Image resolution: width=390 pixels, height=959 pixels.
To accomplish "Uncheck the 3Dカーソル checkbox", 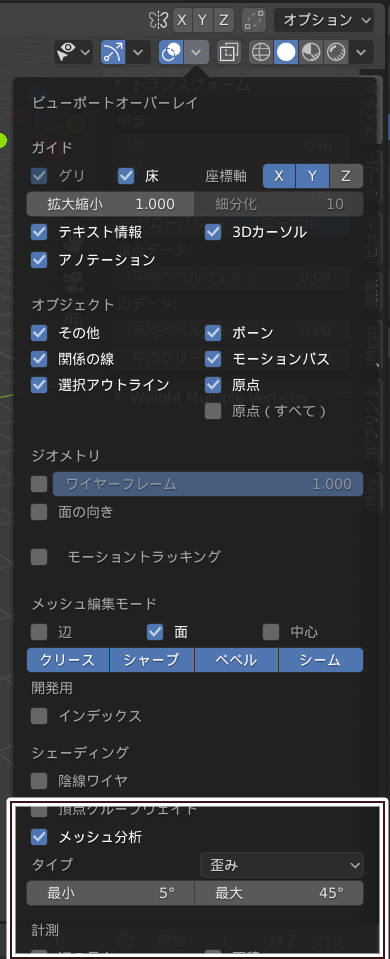I will [x=213, y=232].
